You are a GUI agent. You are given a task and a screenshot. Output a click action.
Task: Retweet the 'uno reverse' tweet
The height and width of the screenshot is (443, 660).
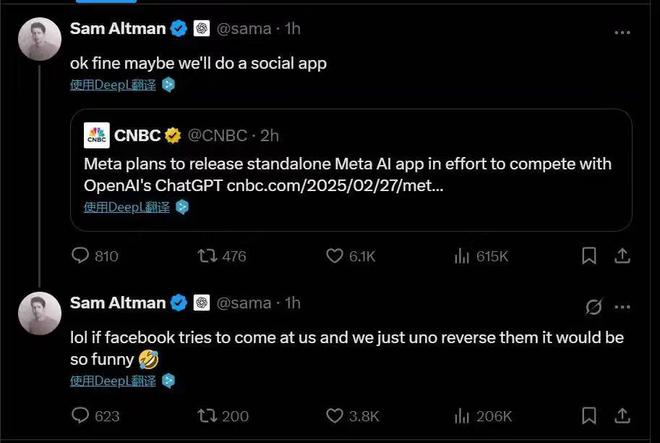click(x=209, y=415)
